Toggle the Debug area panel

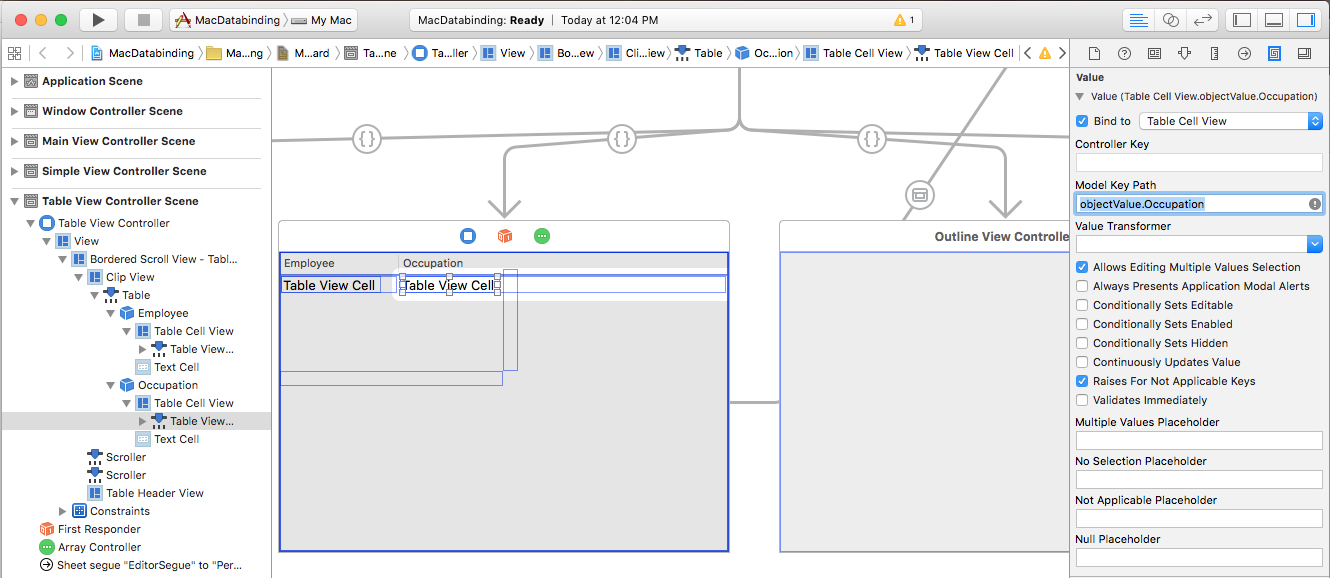[x=1274, y=20]
